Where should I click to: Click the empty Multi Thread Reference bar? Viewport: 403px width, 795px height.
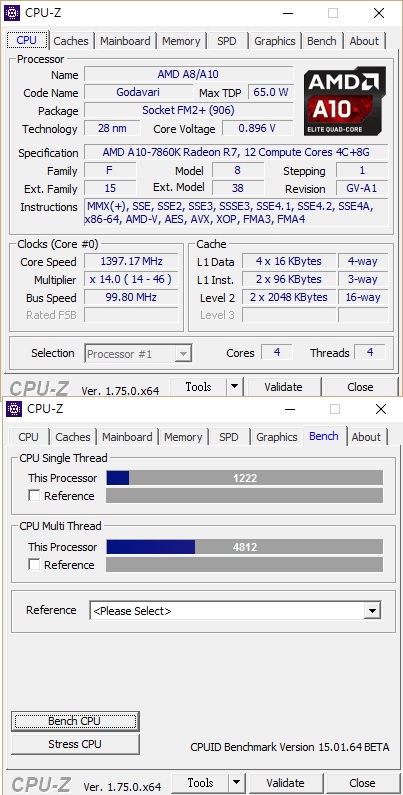[244, 564]
